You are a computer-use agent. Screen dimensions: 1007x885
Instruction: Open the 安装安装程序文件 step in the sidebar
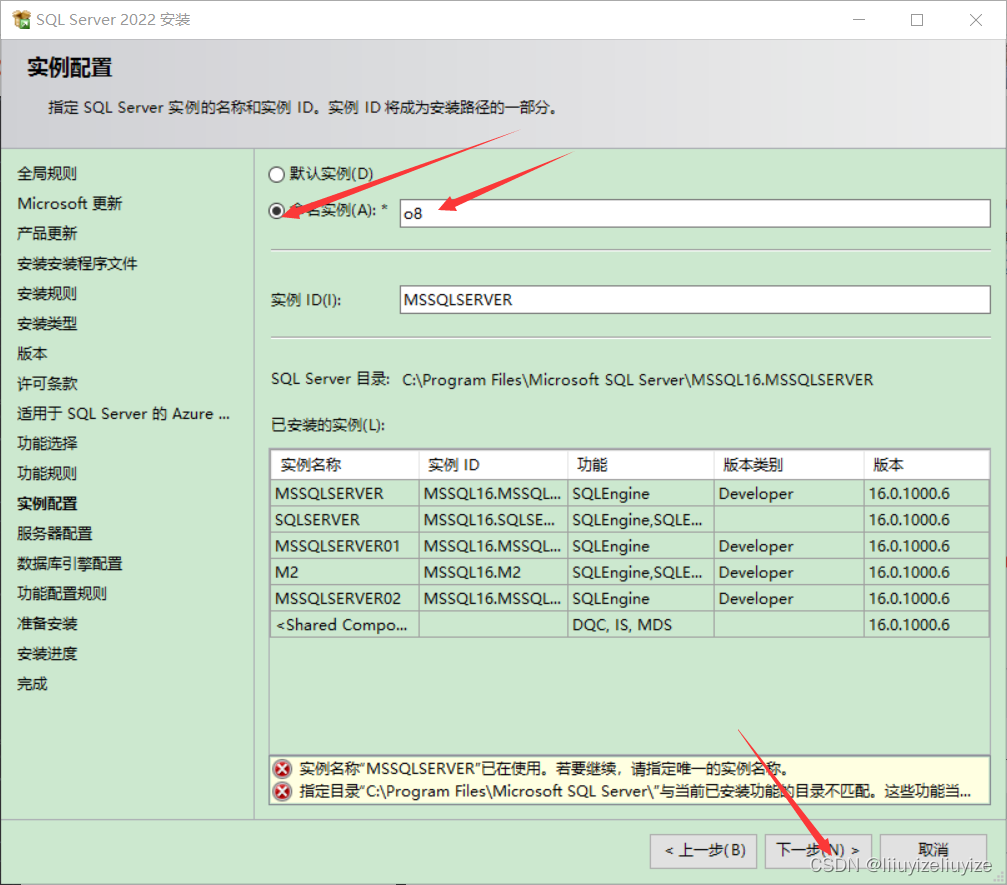coord(77,264)
